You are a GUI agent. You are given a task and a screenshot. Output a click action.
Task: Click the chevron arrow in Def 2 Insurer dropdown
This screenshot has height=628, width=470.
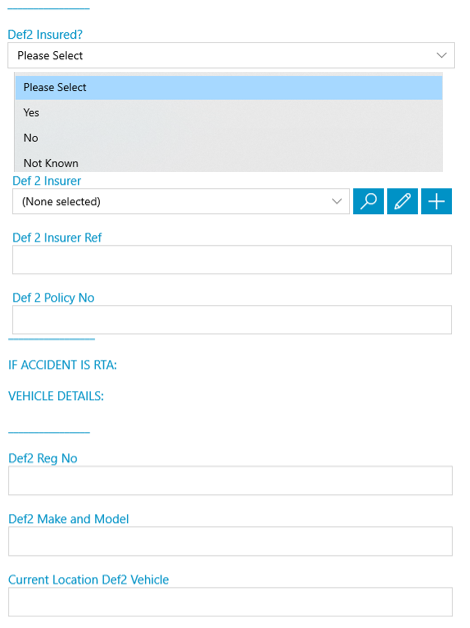[x=337, y=201]
